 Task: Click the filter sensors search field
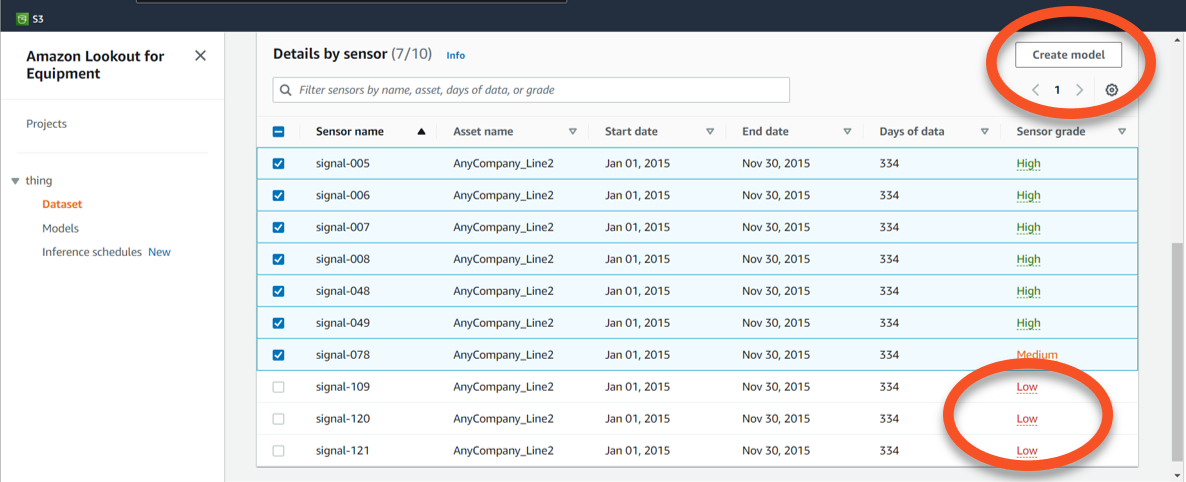531,90
